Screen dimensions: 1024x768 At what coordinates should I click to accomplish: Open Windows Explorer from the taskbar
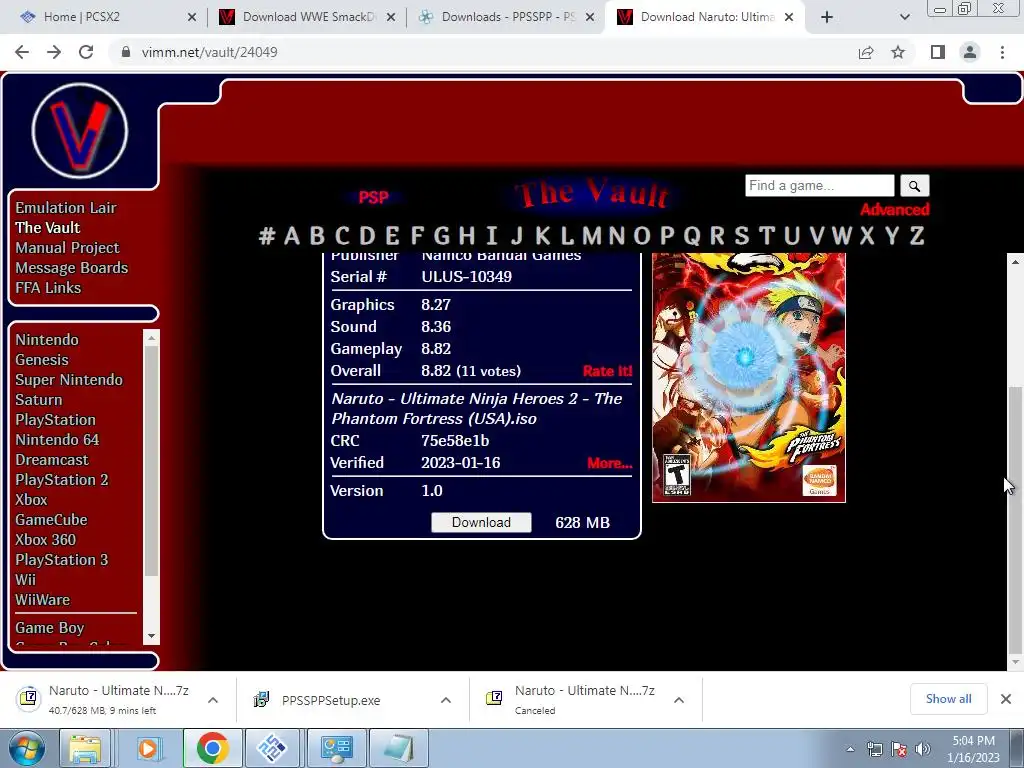(x=85, y=749)
